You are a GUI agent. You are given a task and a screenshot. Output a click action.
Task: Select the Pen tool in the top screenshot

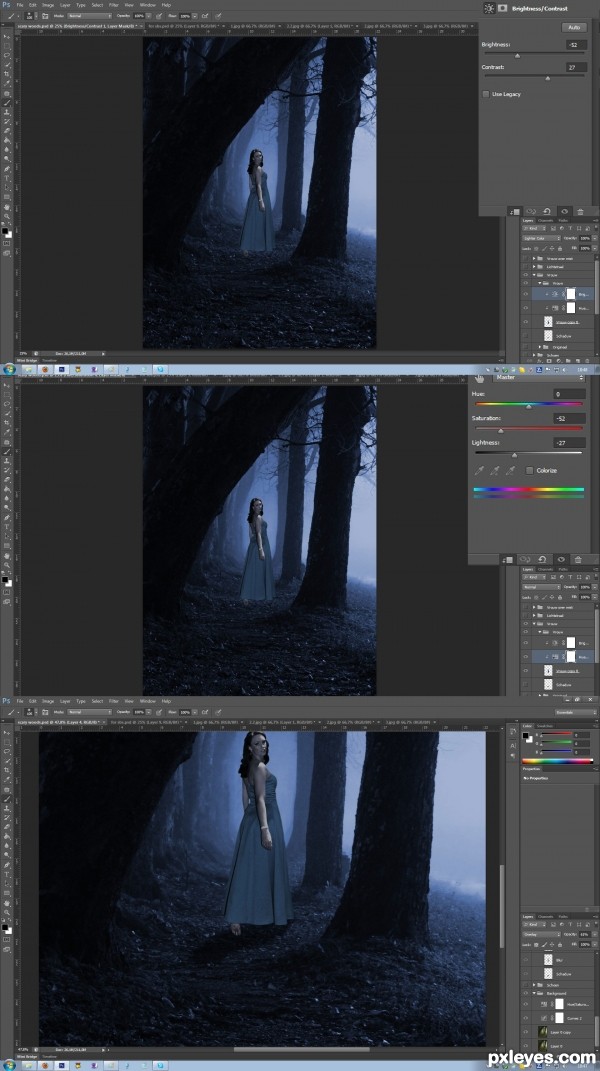(7, 169)
